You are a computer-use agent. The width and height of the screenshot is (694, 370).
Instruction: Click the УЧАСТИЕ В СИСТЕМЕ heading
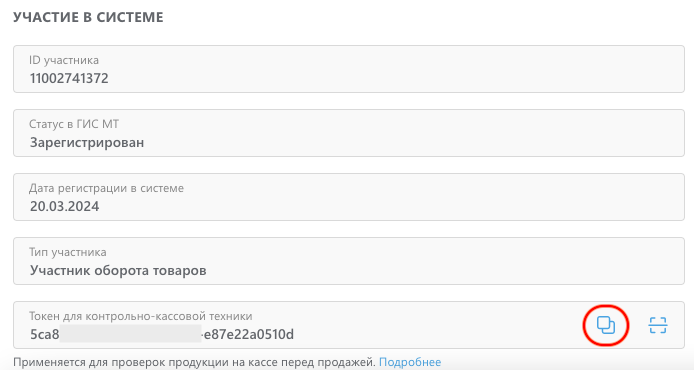tap(88, 17)
